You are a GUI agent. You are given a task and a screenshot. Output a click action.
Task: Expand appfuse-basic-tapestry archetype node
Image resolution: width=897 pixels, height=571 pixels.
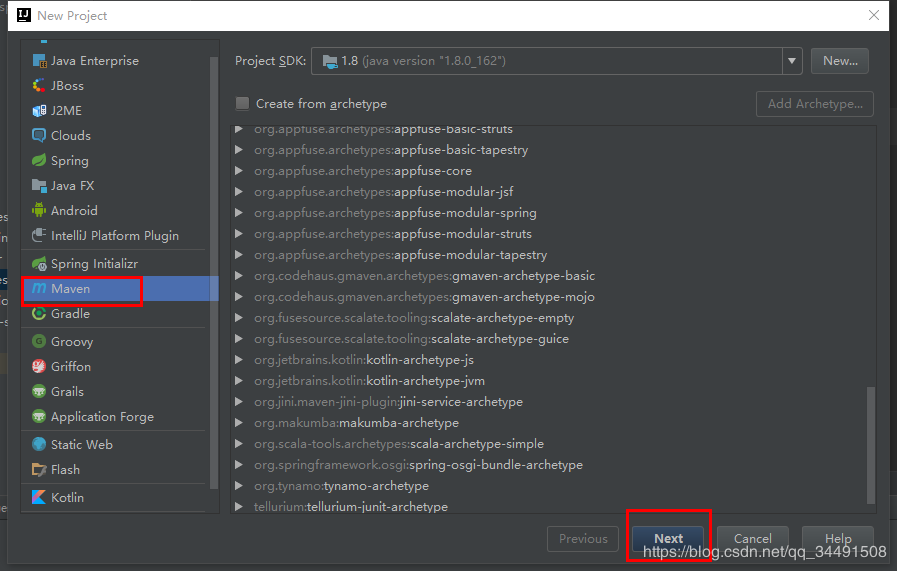coord(239,150)
